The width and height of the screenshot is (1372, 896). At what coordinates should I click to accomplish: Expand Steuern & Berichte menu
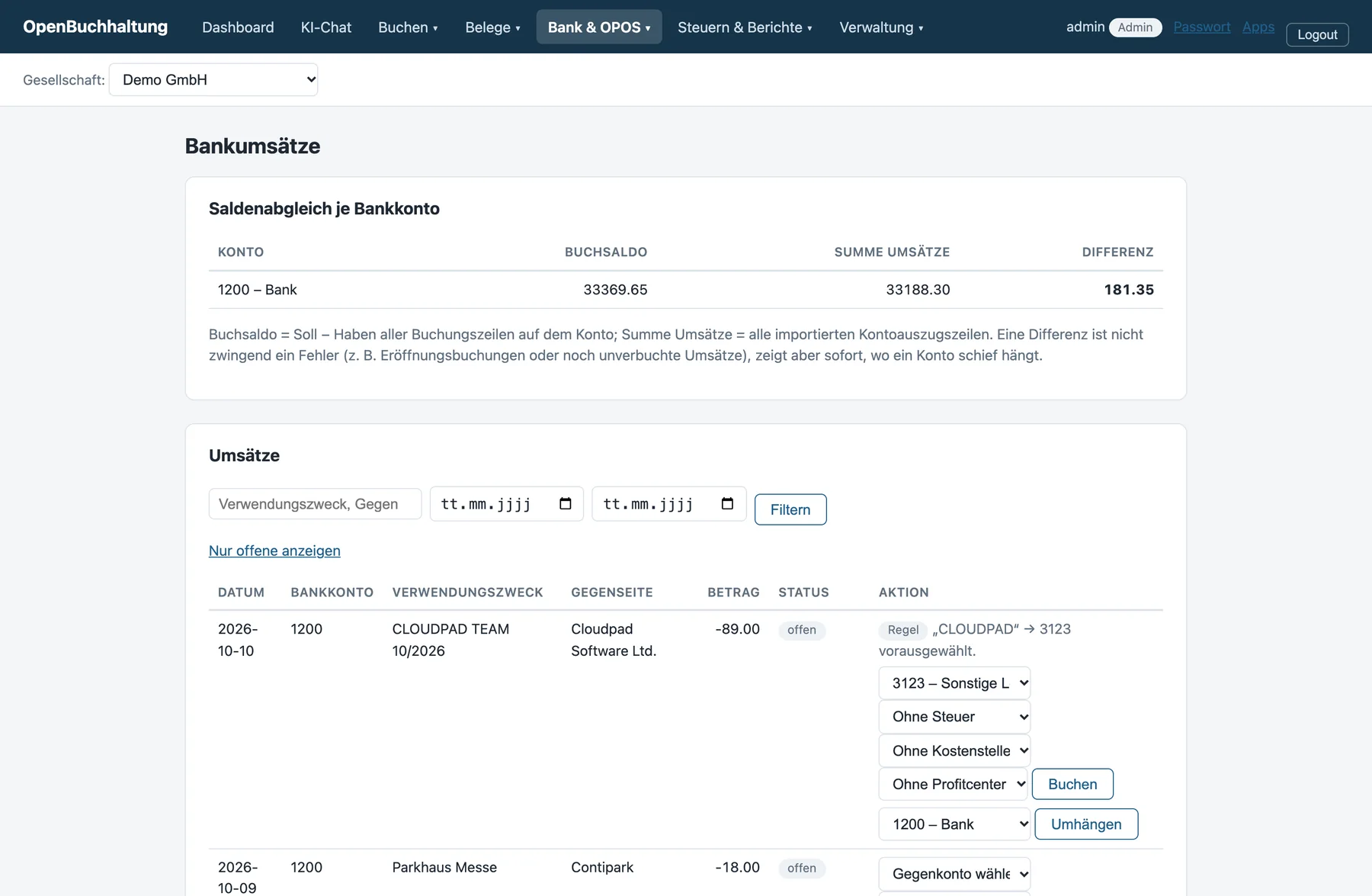pos(745,27)
